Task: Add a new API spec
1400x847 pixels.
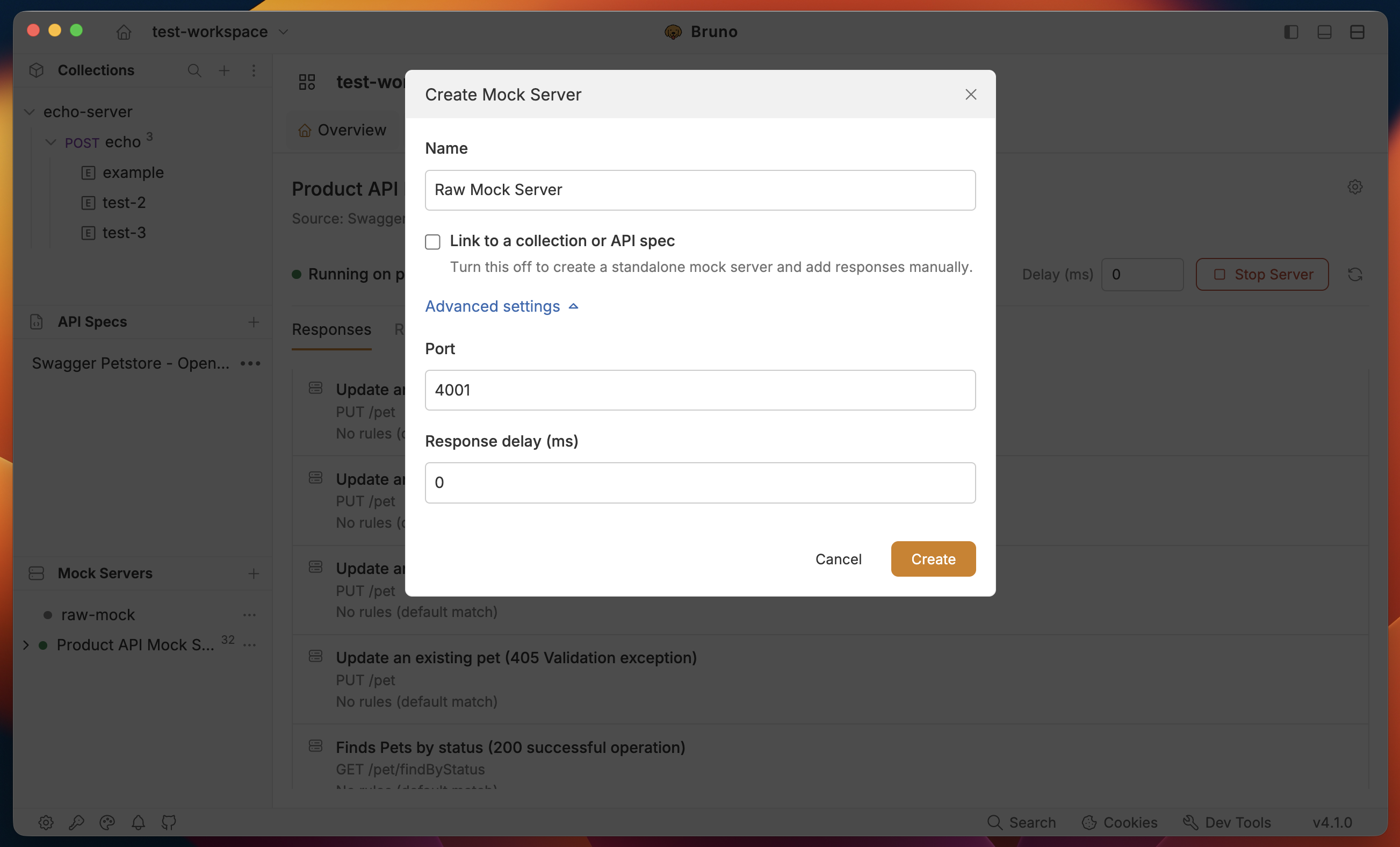Action: point(254,322)
